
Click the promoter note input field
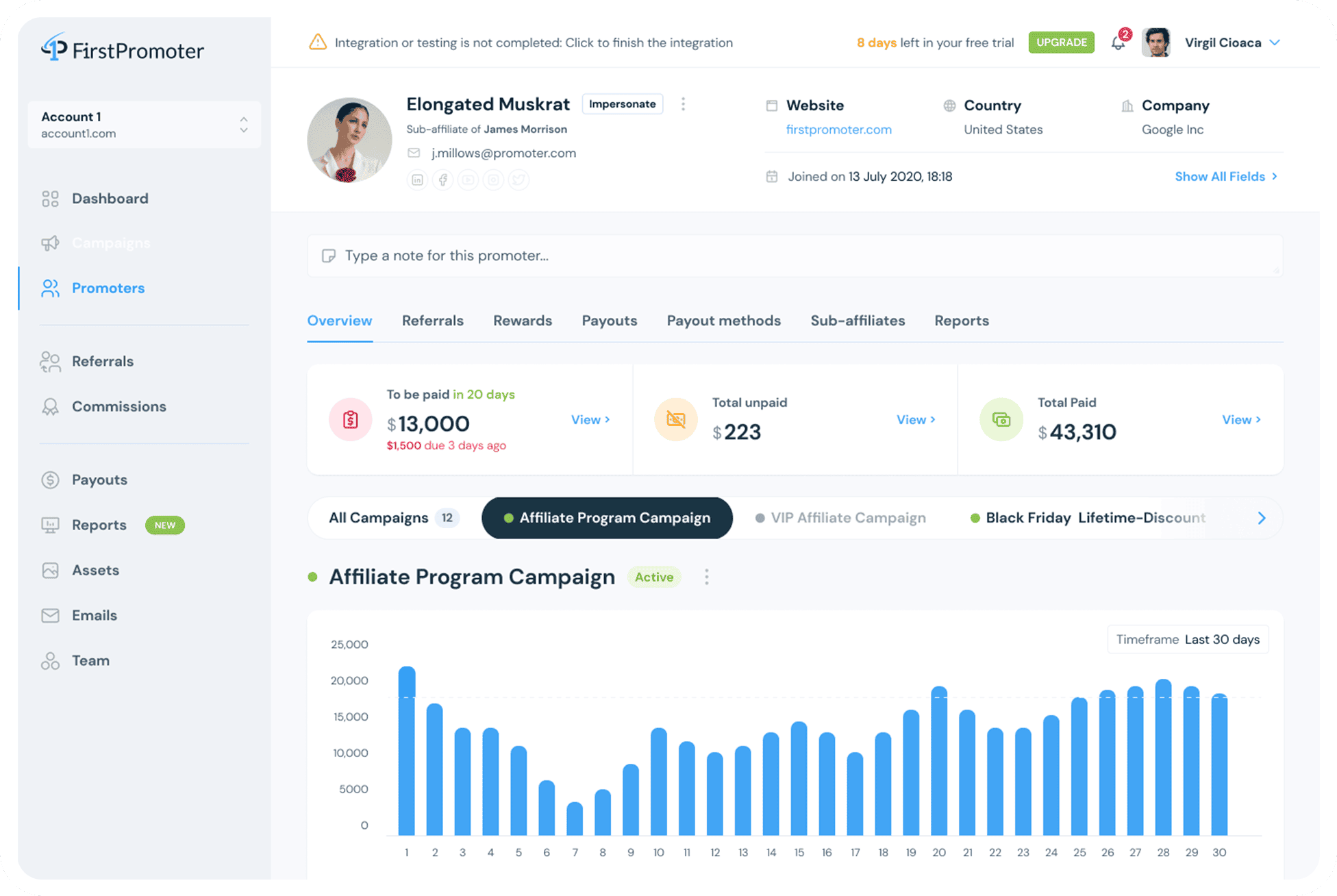click(795, 256)
